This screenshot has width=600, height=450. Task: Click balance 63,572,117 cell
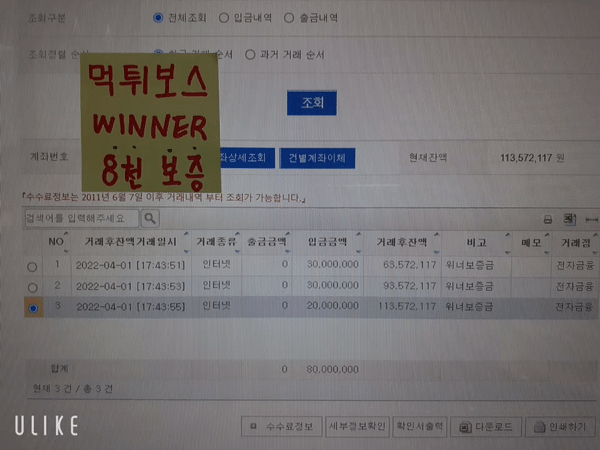(409, 265)
